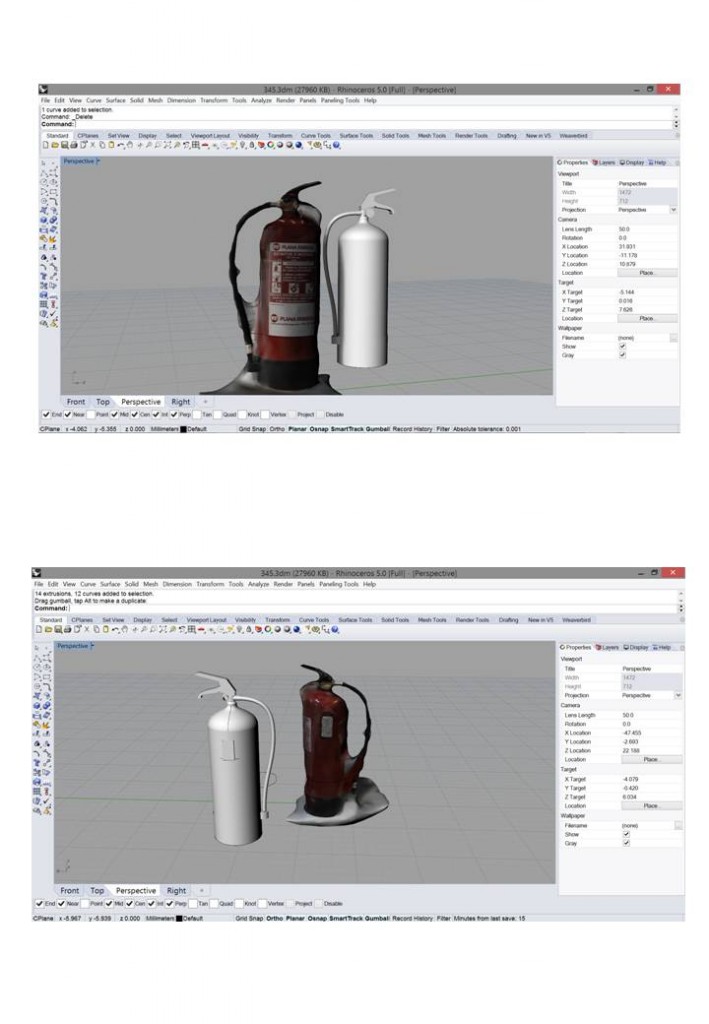Click Save disk icon in upper Rhino window

[x=65, y=145]
